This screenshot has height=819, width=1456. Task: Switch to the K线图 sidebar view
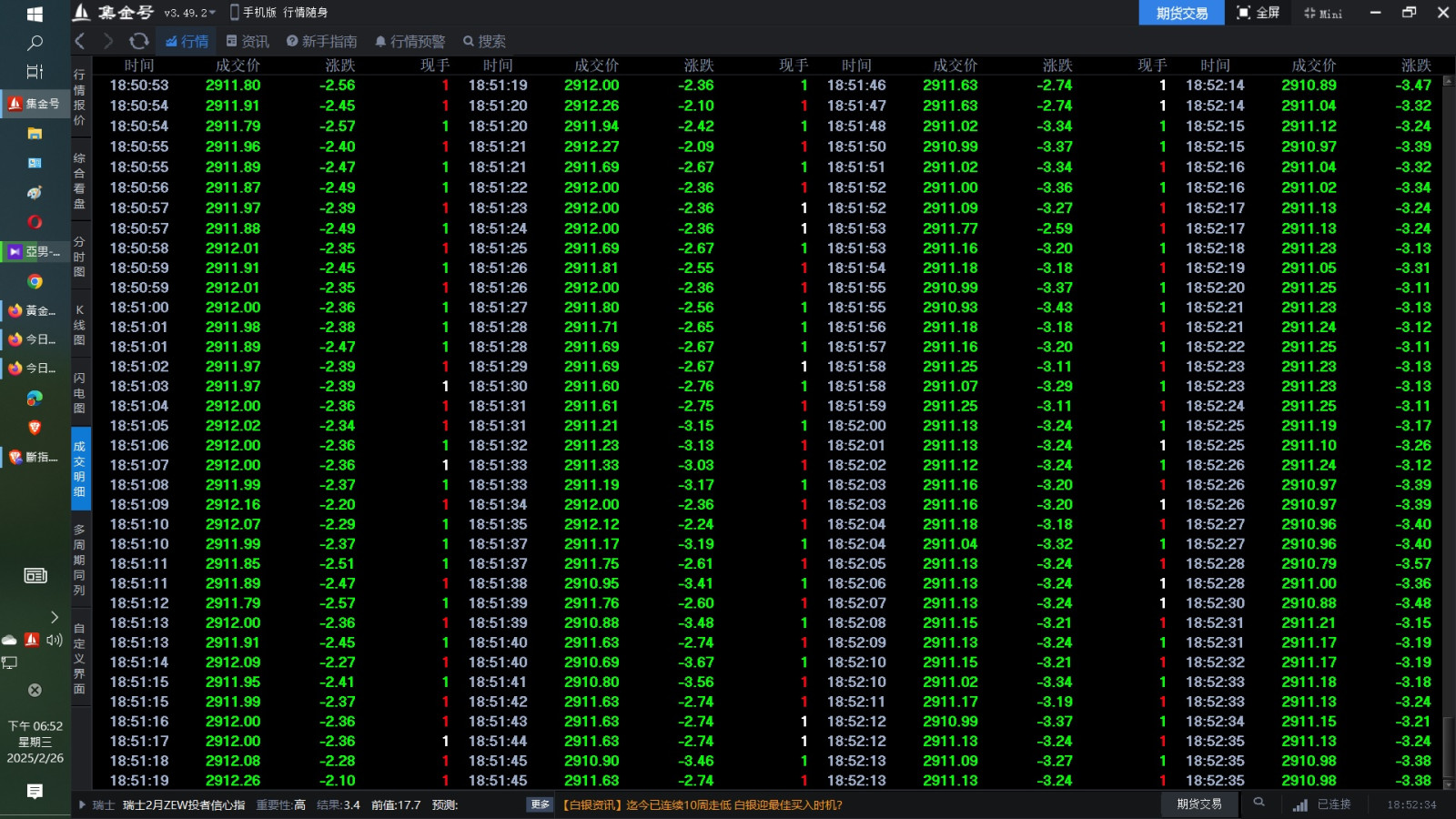click(80, 325)
